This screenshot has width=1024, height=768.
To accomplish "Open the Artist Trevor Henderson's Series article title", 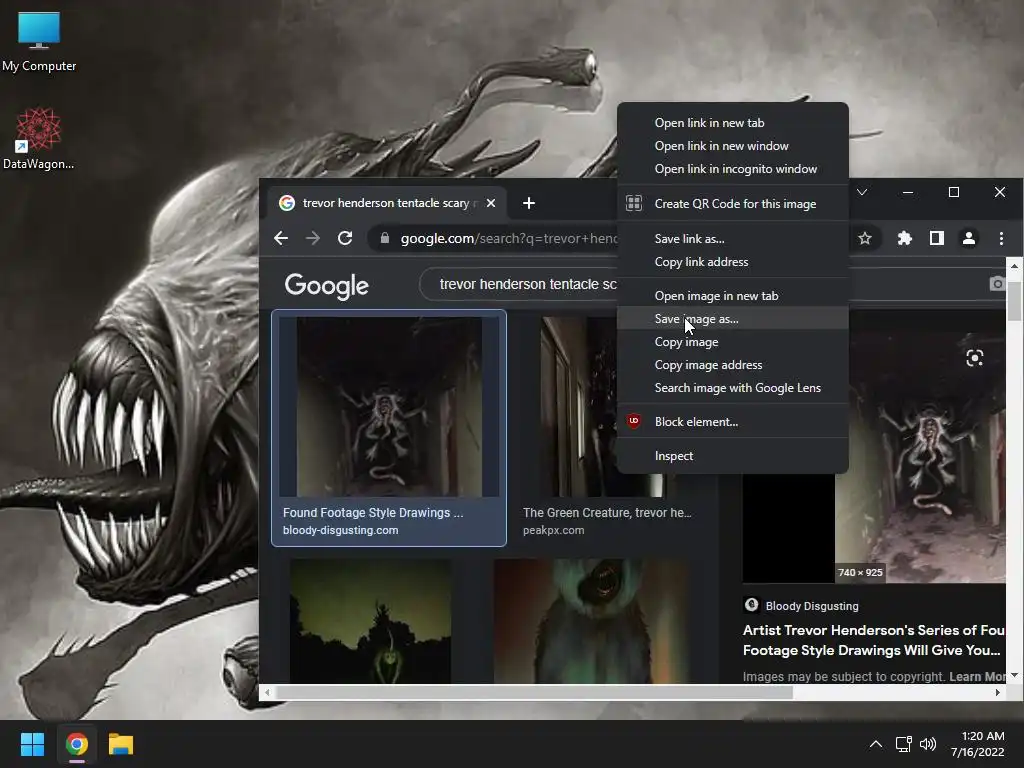I will point(874,640).
